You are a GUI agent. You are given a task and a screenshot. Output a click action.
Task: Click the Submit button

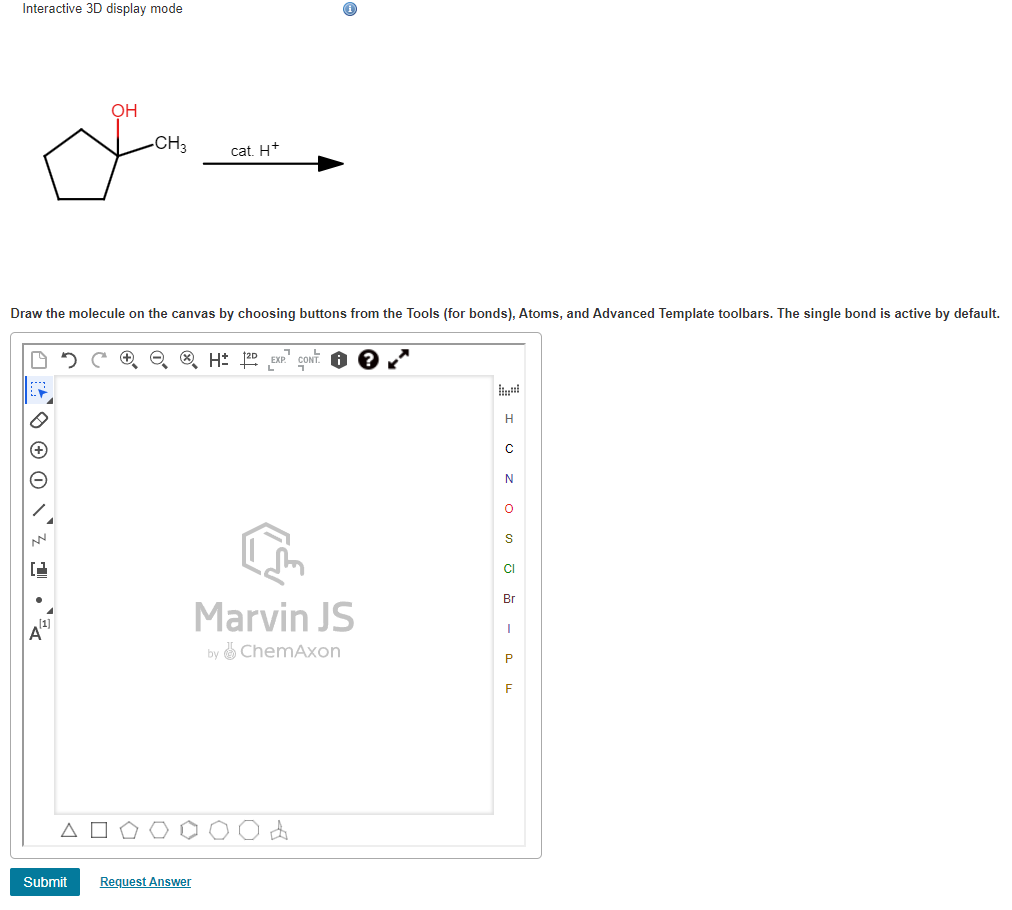tap(44, 881)
